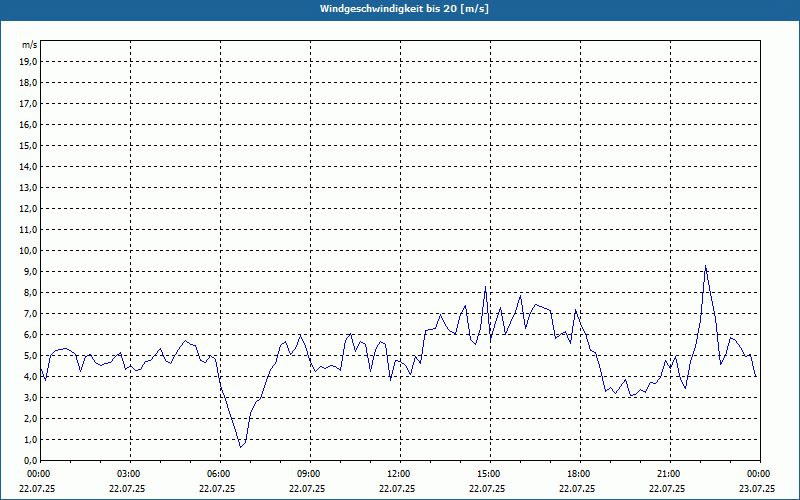Click the '14,0' y-axis value
The image size is (800, 500).
point(29,166)
